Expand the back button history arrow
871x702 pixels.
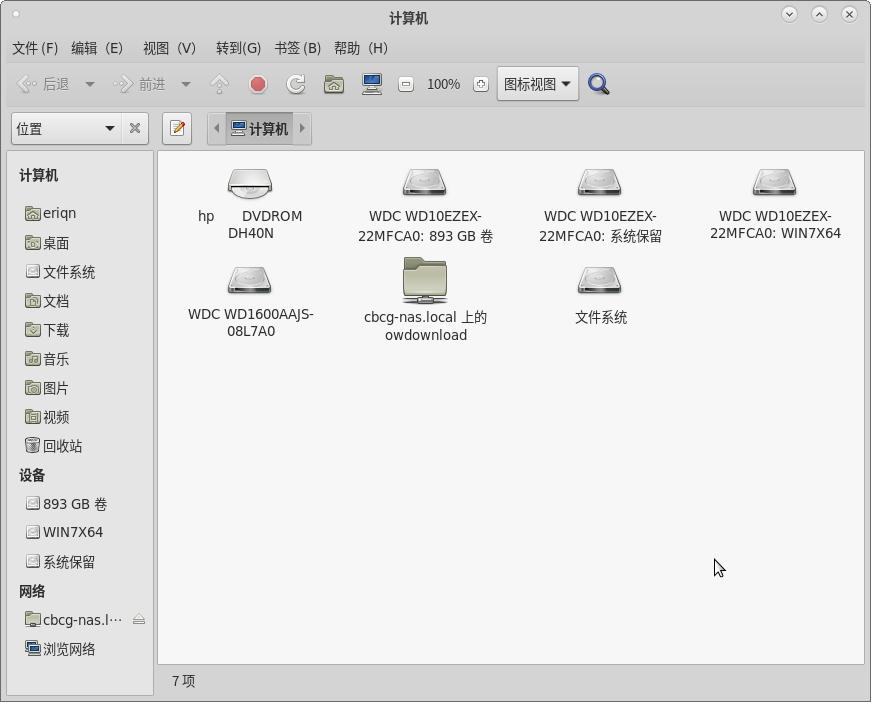90,84
